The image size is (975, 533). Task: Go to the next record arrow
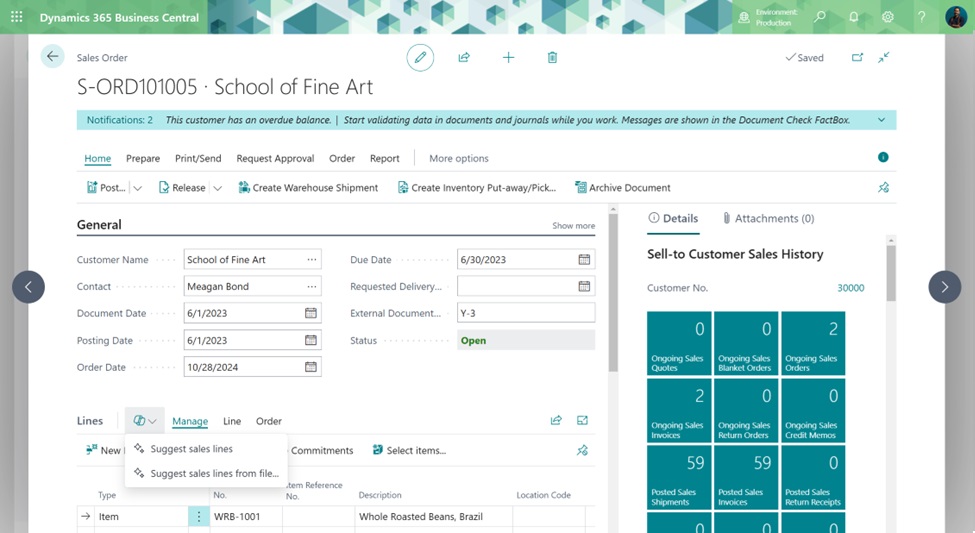(945, 287)
